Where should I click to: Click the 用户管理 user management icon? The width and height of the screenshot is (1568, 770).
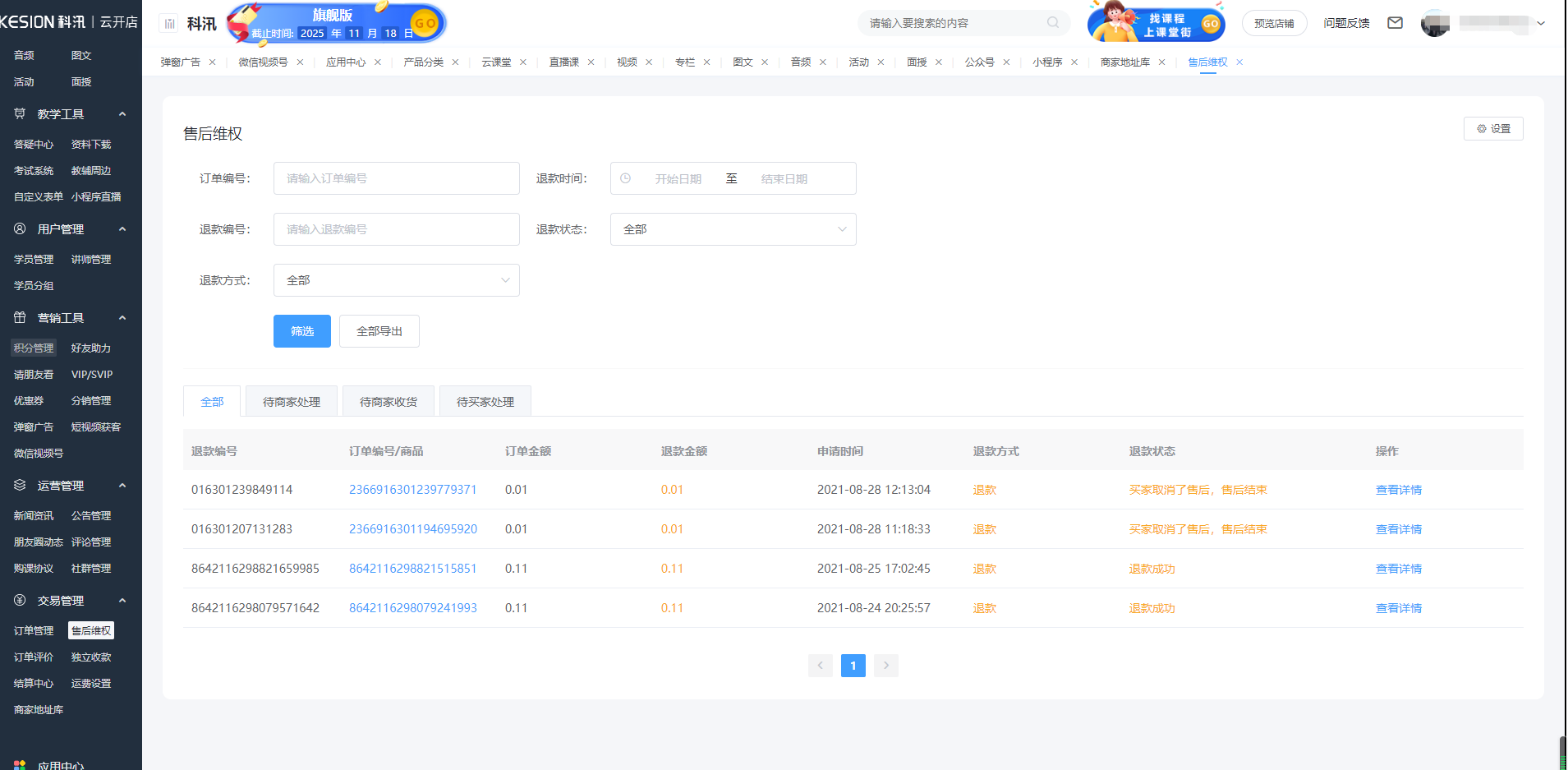(19, 228)
